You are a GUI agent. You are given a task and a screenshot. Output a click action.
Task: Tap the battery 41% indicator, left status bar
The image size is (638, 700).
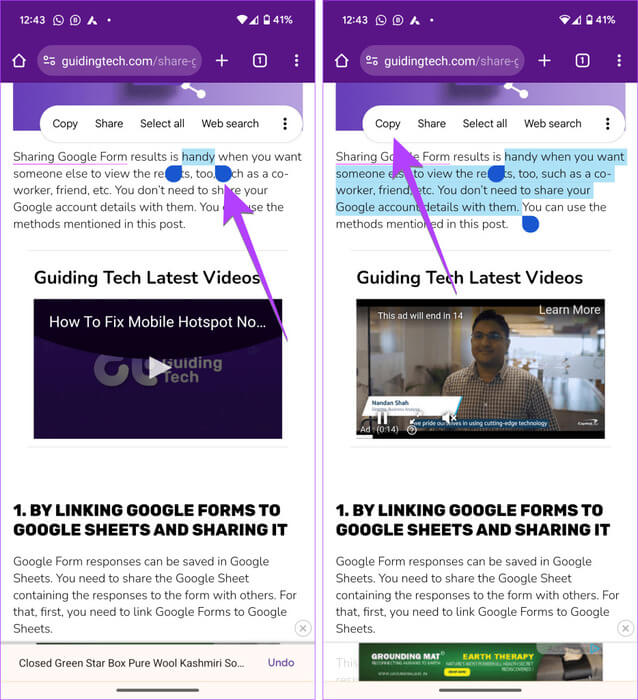[x=278, y=20]
